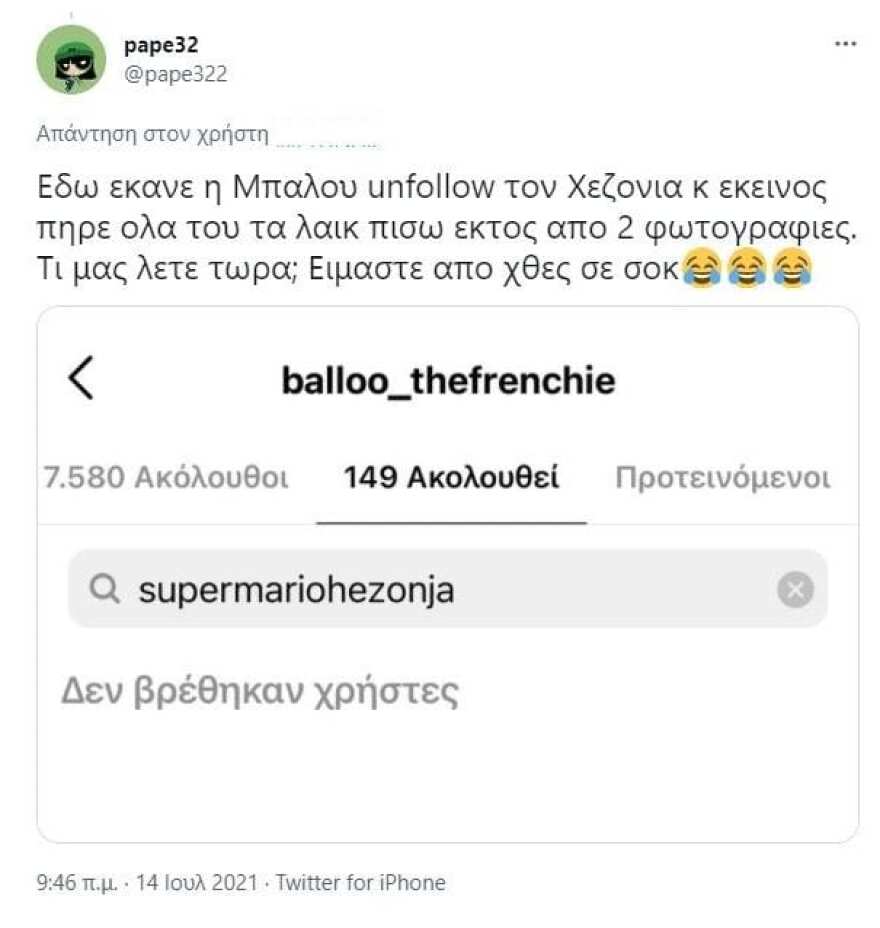
Task: Click the supermariohezonja search input field
Action: coord(300,589)
